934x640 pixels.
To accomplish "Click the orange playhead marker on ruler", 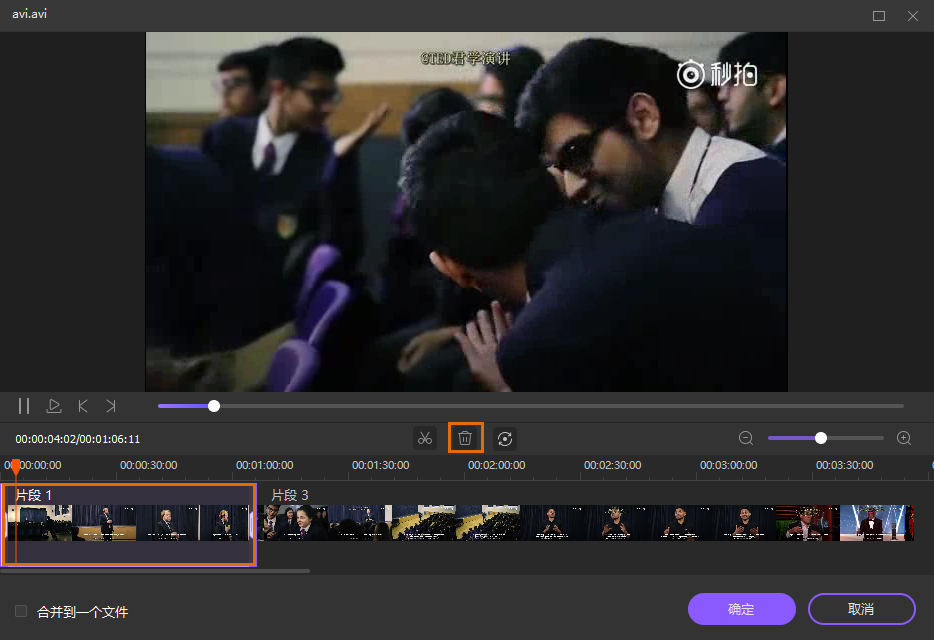I will tap(15, 467).
